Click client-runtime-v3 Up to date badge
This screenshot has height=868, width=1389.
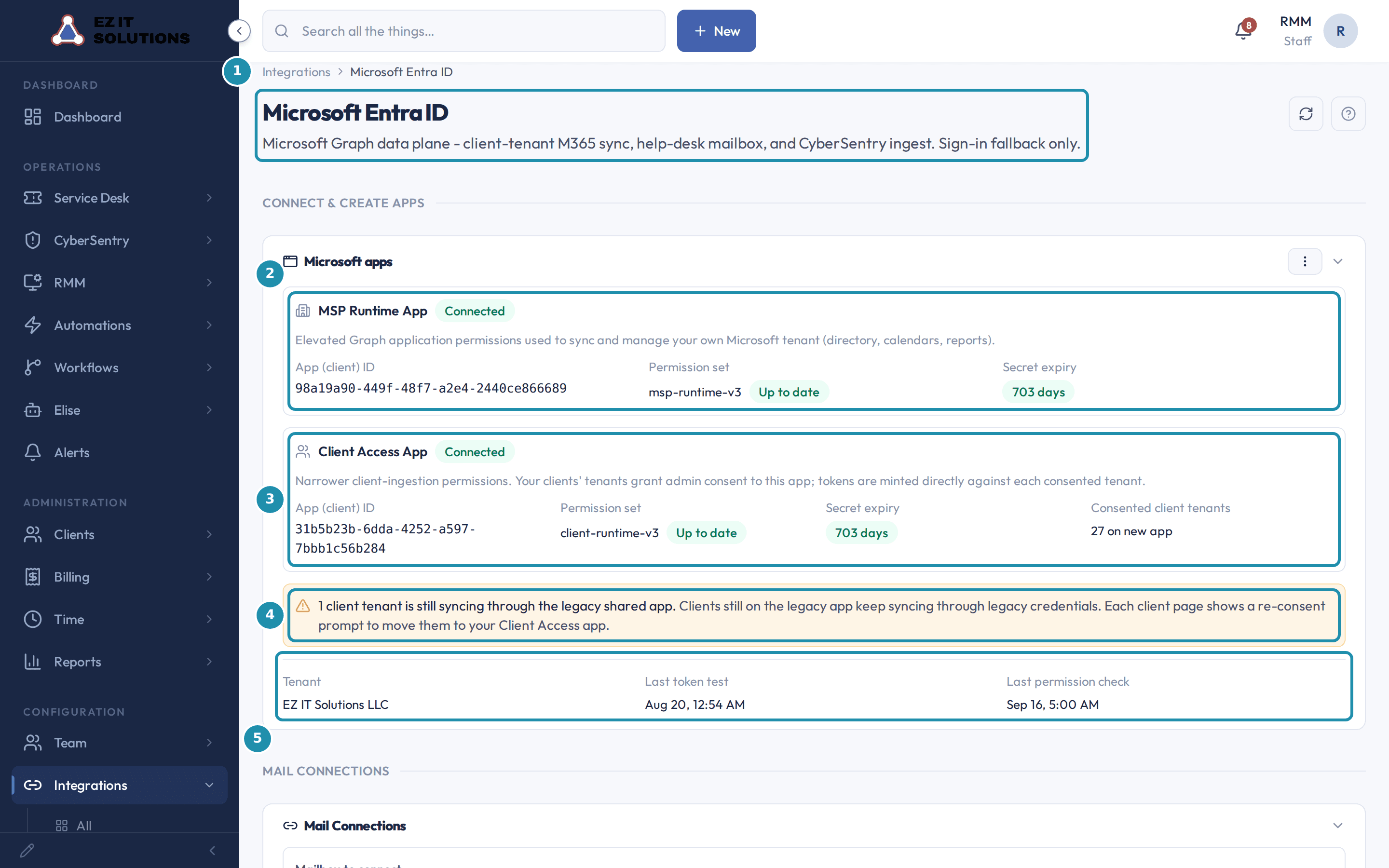706,533
